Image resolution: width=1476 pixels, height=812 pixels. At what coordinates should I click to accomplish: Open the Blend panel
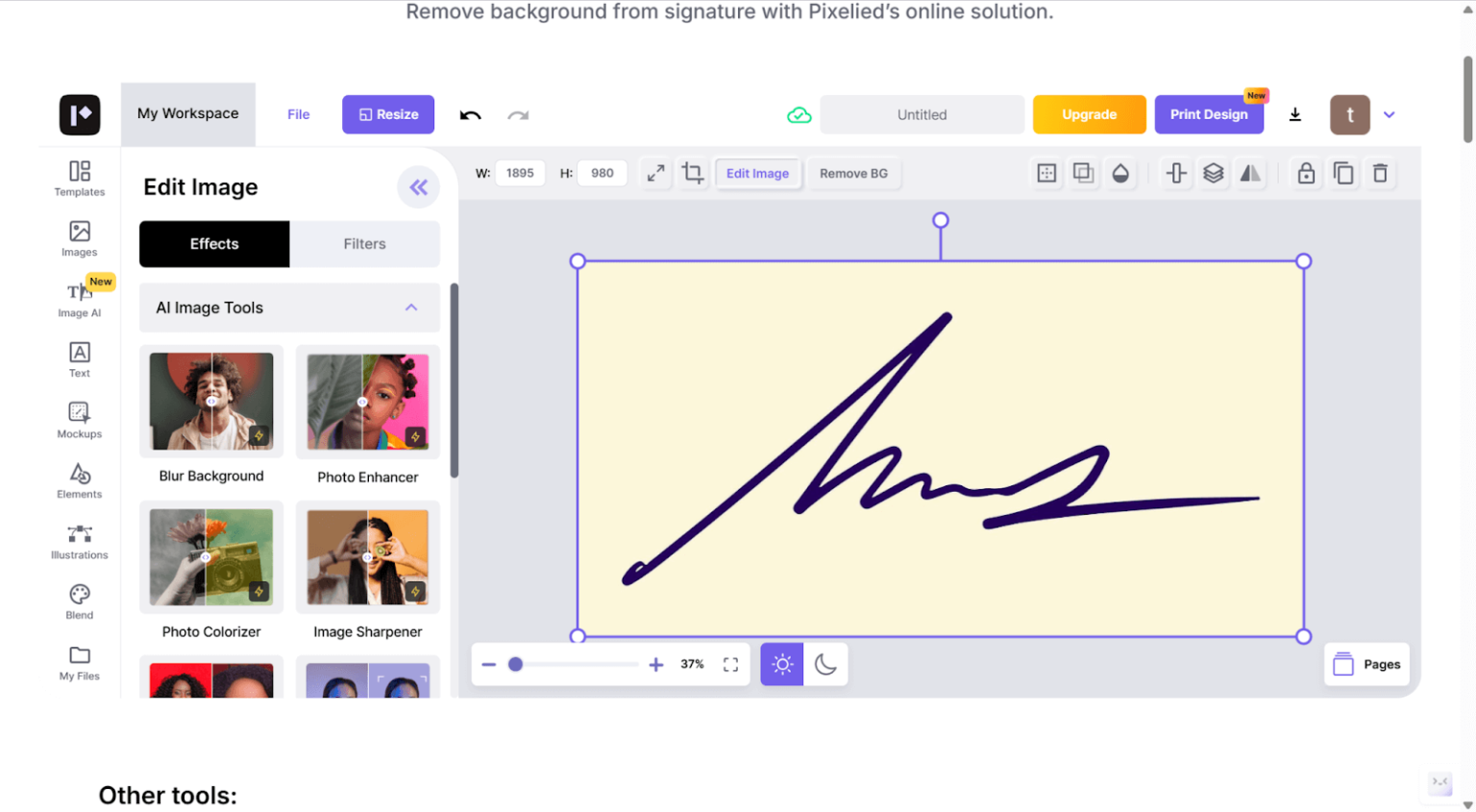point(80,602)
